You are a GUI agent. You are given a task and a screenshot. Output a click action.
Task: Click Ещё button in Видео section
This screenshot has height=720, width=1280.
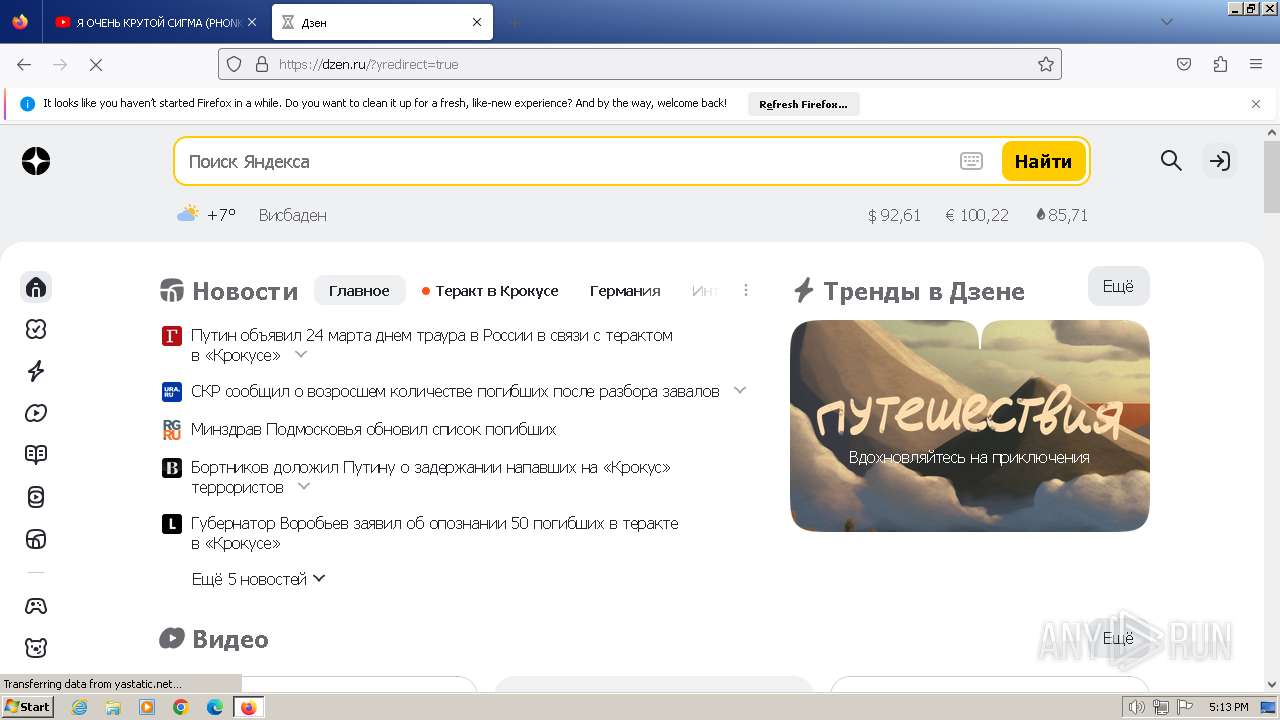coord(1118,638)
